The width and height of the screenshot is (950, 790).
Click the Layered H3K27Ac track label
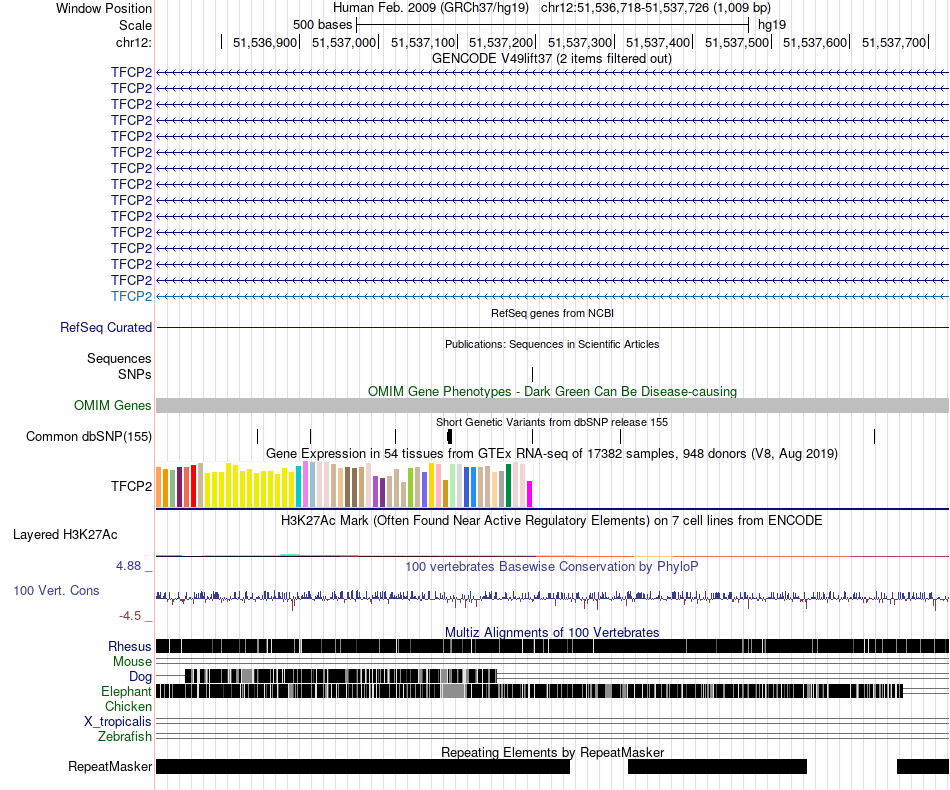coord(65,534)
